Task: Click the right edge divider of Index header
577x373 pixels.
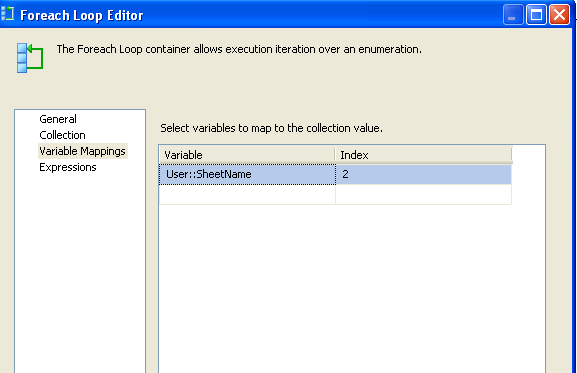Action: pos(511,155)
